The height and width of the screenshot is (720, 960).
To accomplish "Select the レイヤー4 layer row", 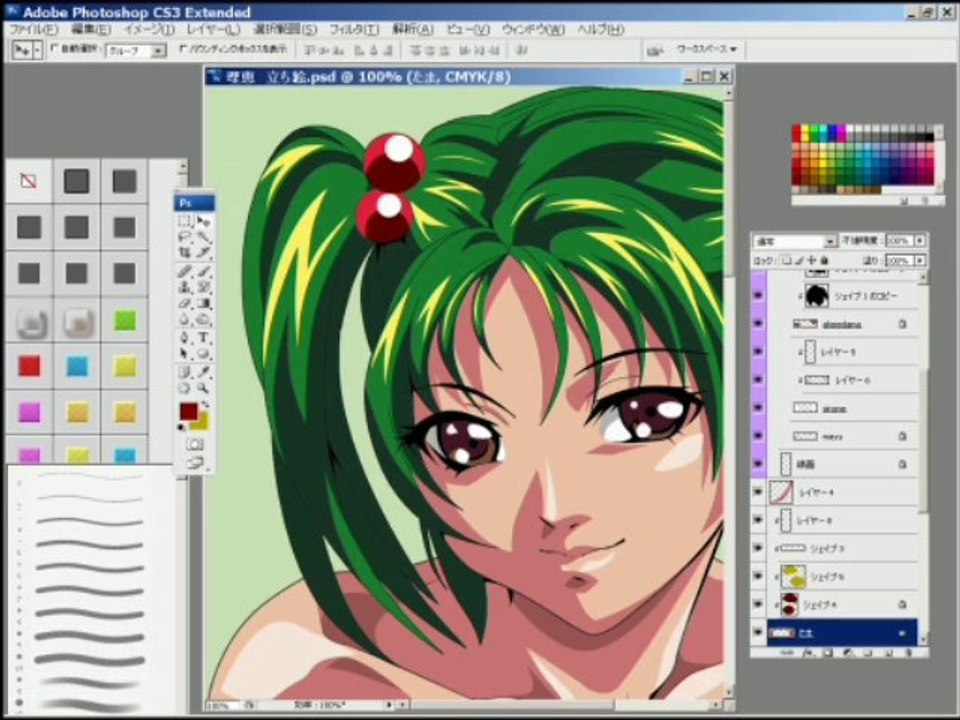I will pos(842,492).
